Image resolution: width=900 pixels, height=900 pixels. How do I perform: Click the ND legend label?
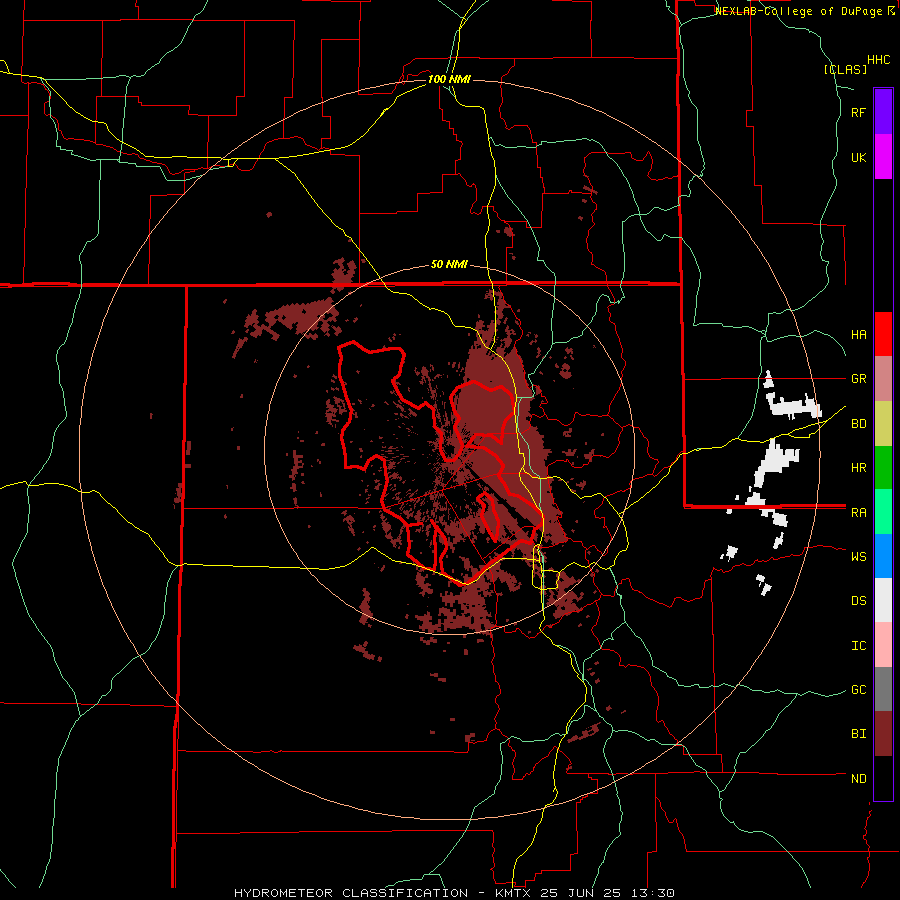pyautogui.click(x=858, y=778)
